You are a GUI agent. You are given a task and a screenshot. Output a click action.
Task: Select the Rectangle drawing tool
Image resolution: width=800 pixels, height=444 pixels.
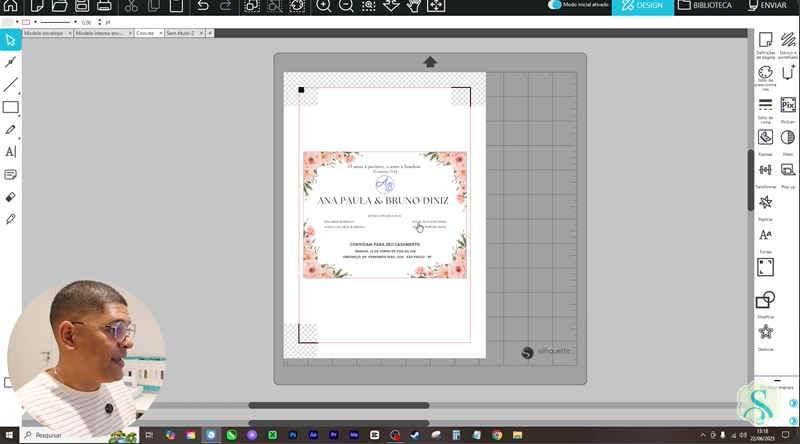point(11,107)
